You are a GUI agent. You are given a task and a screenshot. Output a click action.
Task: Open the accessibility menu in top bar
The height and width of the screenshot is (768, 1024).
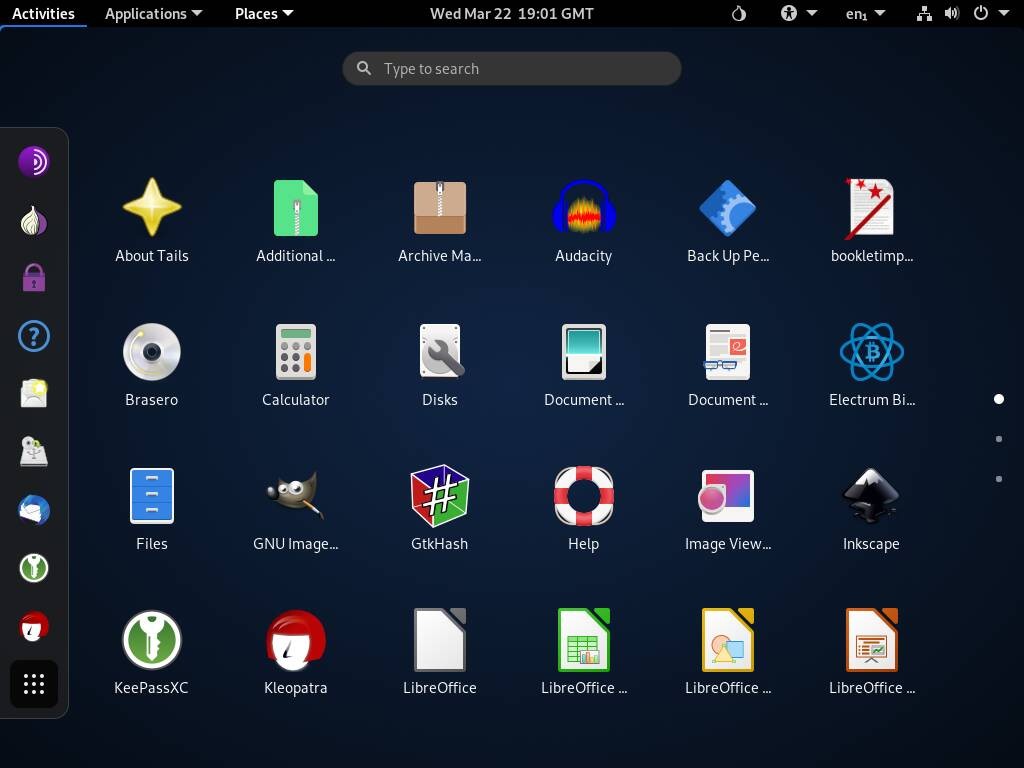click(x=798, y=14)
